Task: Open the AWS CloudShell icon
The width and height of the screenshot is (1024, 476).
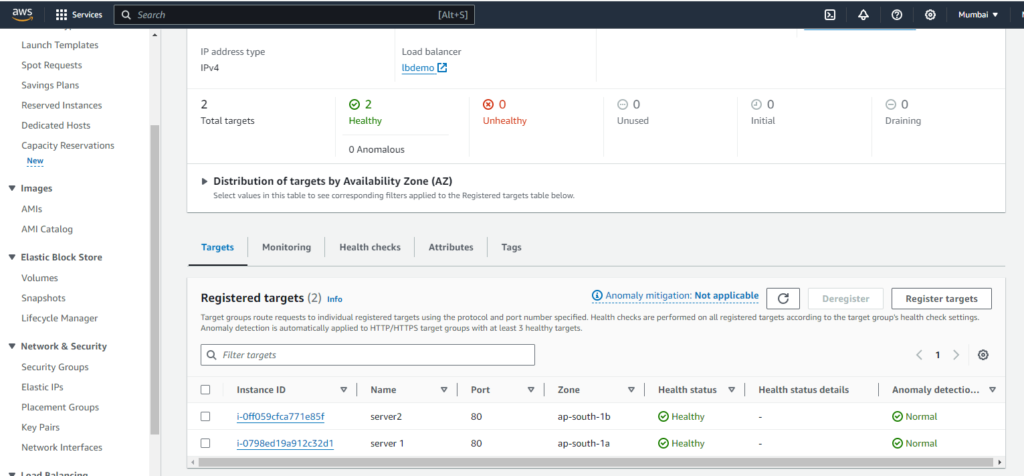Action: coord(830,15)
